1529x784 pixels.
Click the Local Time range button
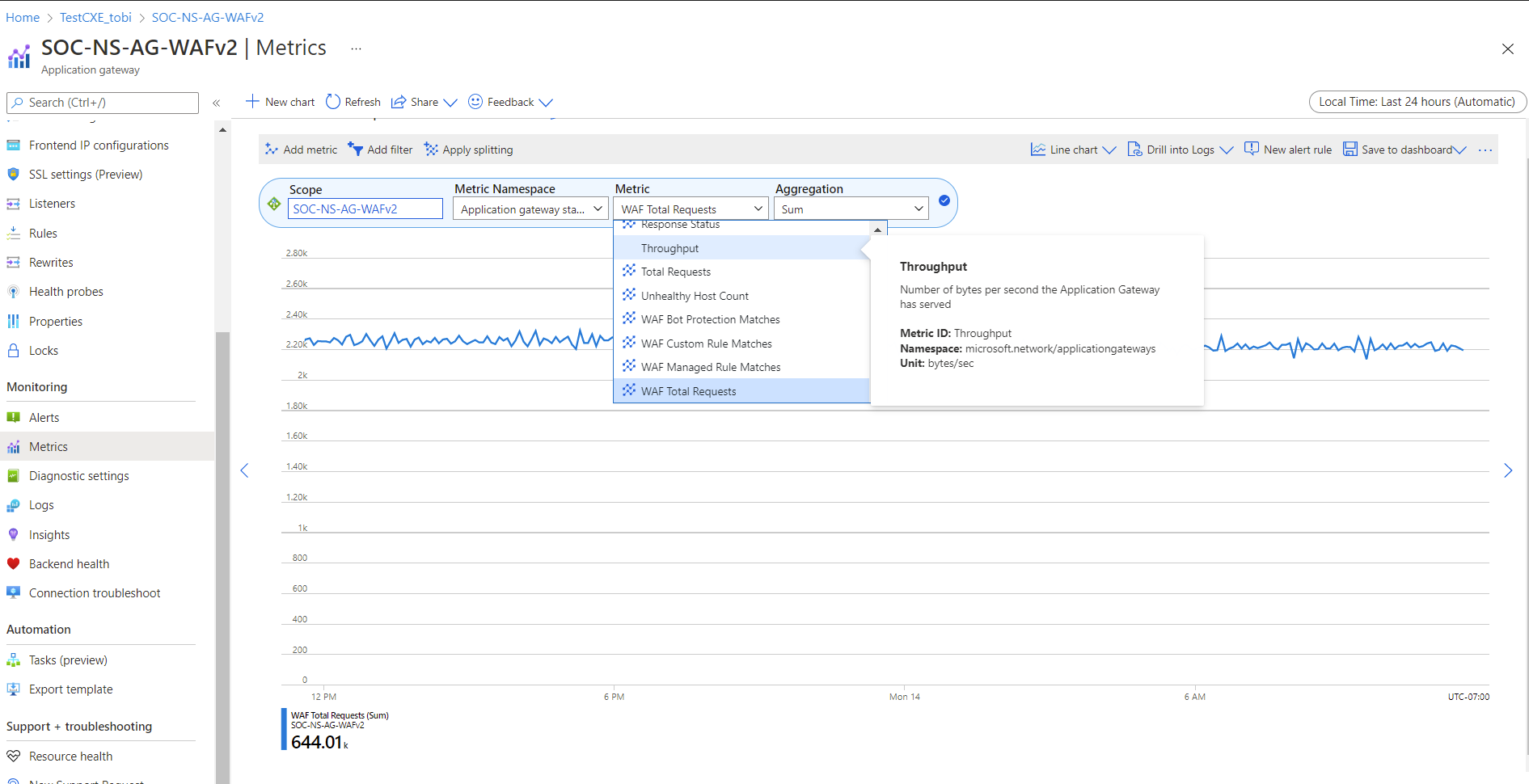pyautogui.click(x=1417, y=102)
